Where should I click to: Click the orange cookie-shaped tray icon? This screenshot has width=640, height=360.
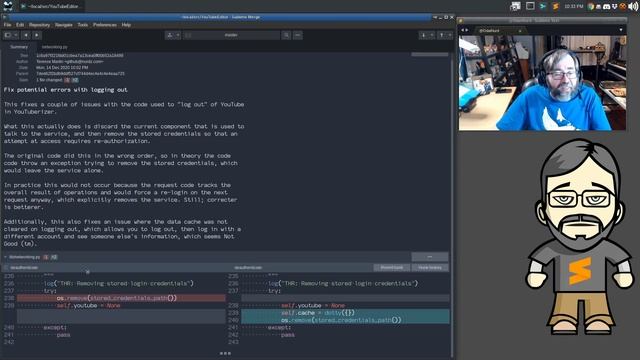[x=623, y=7]
